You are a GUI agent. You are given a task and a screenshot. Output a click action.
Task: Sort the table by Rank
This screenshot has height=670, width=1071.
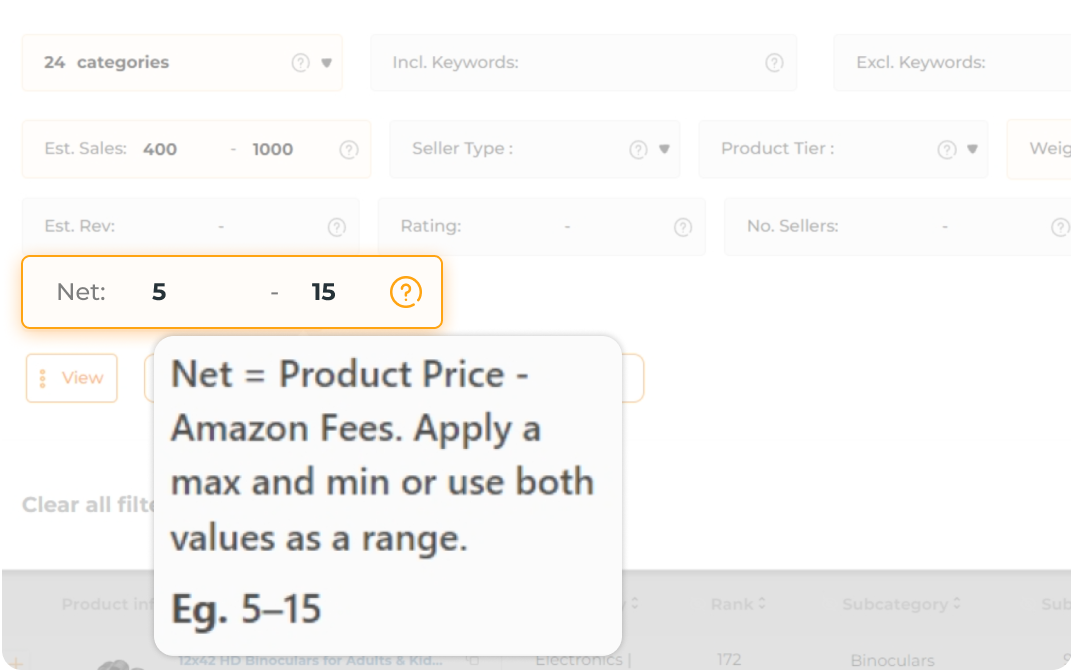(738, 604)
